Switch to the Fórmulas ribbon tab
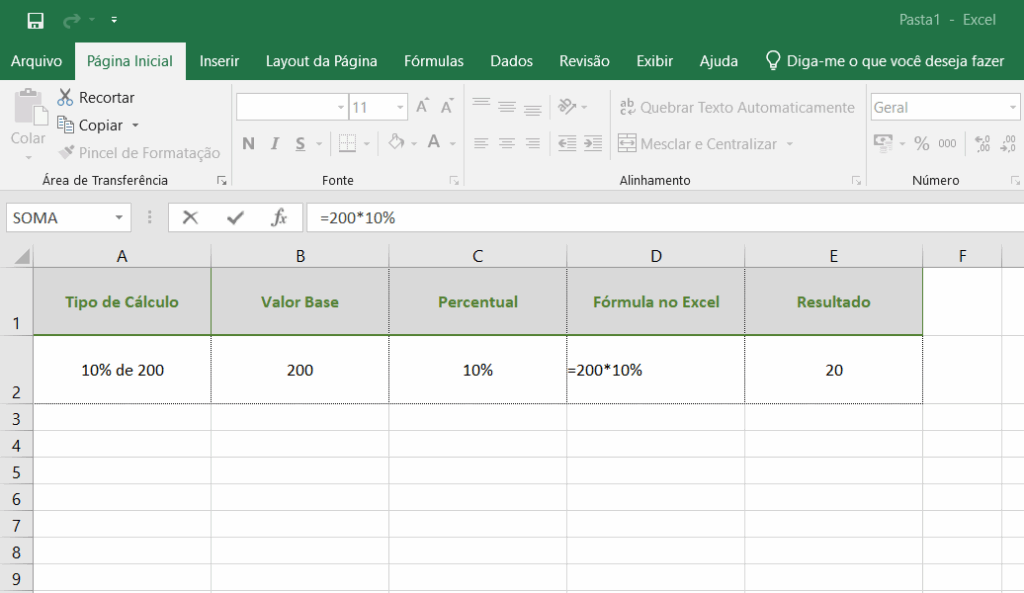This screenshot has height=593, width=1024. [433, 61]
